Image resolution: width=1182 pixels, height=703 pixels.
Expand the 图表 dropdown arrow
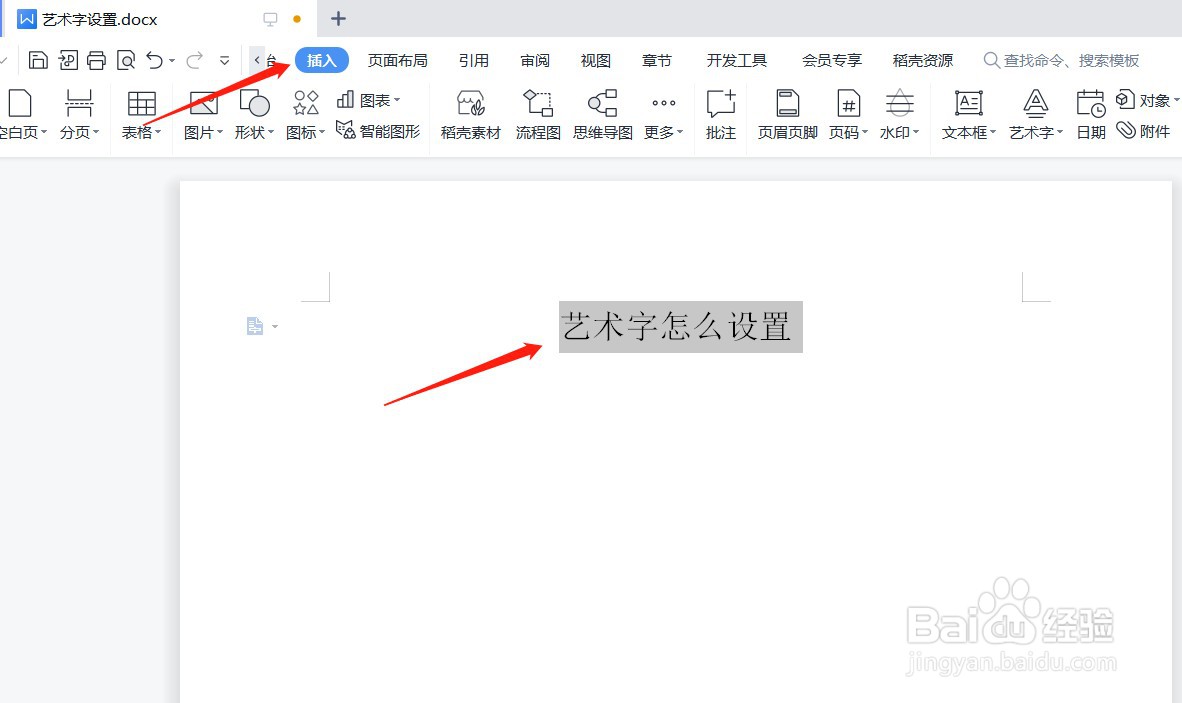[x=397, y=99]
